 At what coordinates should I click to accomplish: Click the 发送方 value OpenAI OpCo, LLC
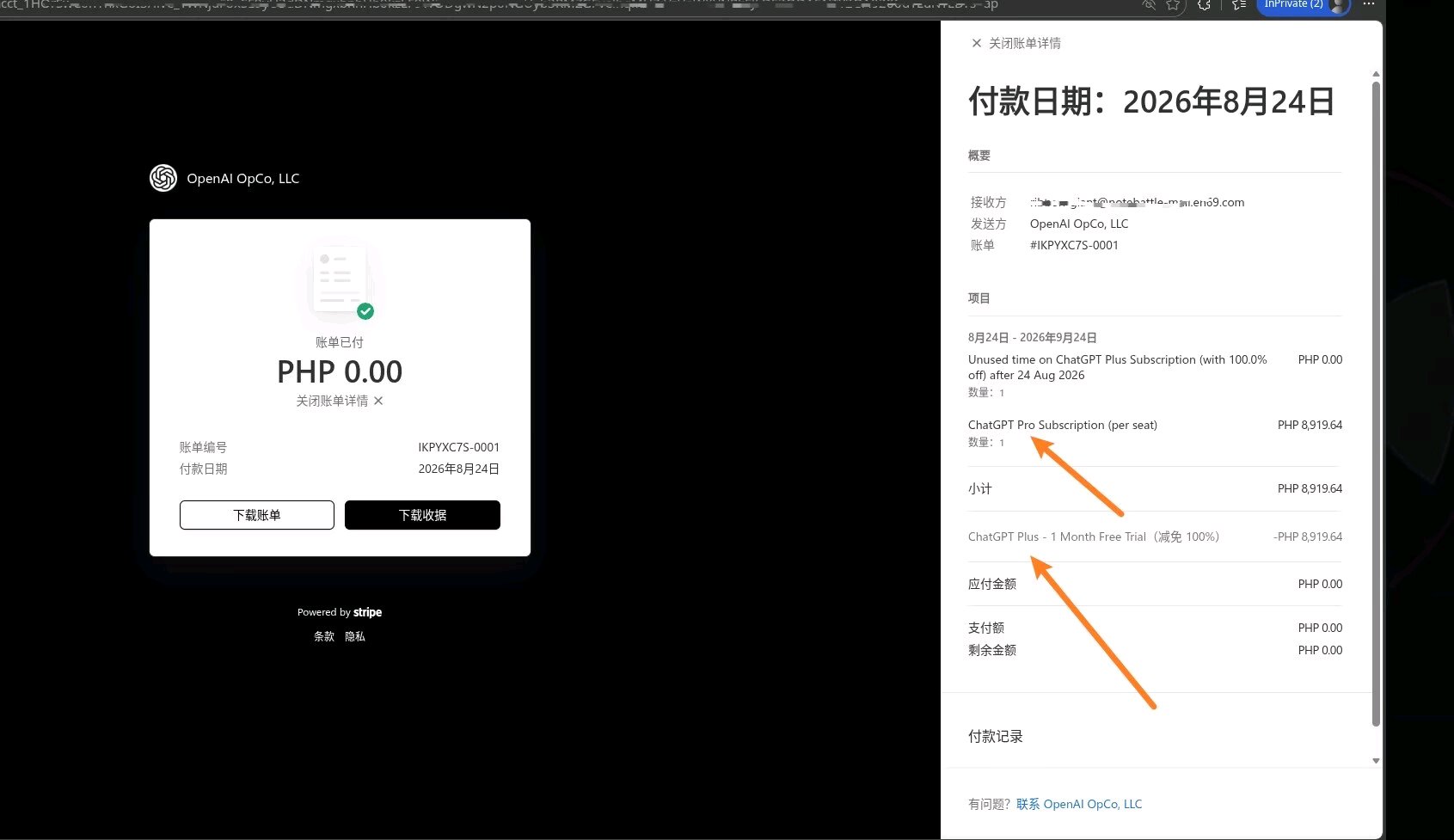1079,224
